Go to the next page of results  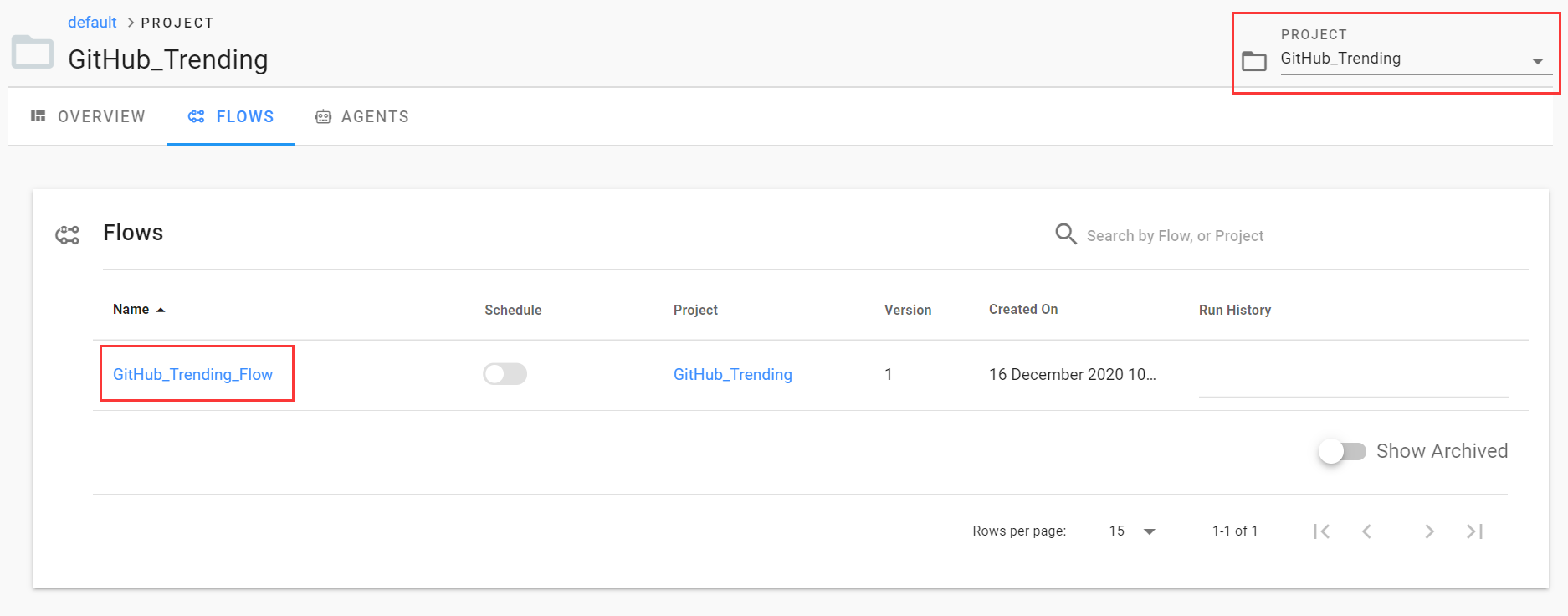1429,531
